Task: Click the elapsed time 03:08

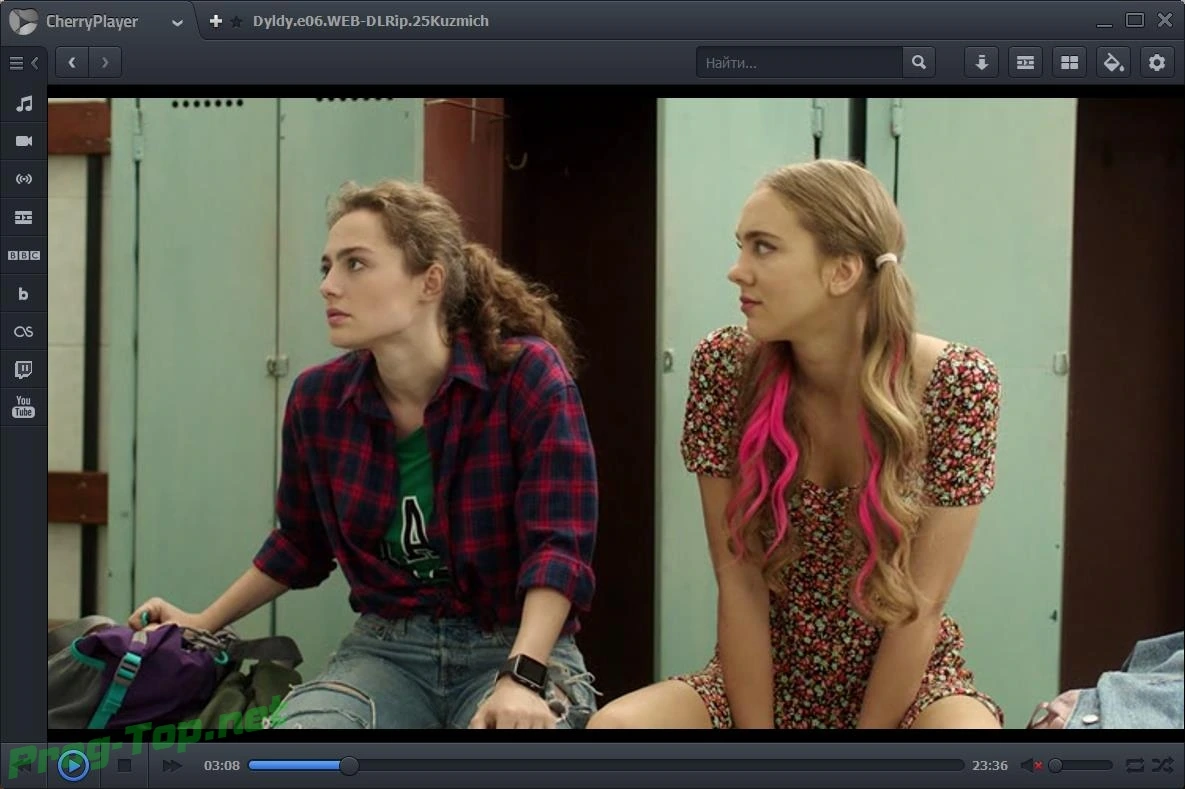Action: 221,766
